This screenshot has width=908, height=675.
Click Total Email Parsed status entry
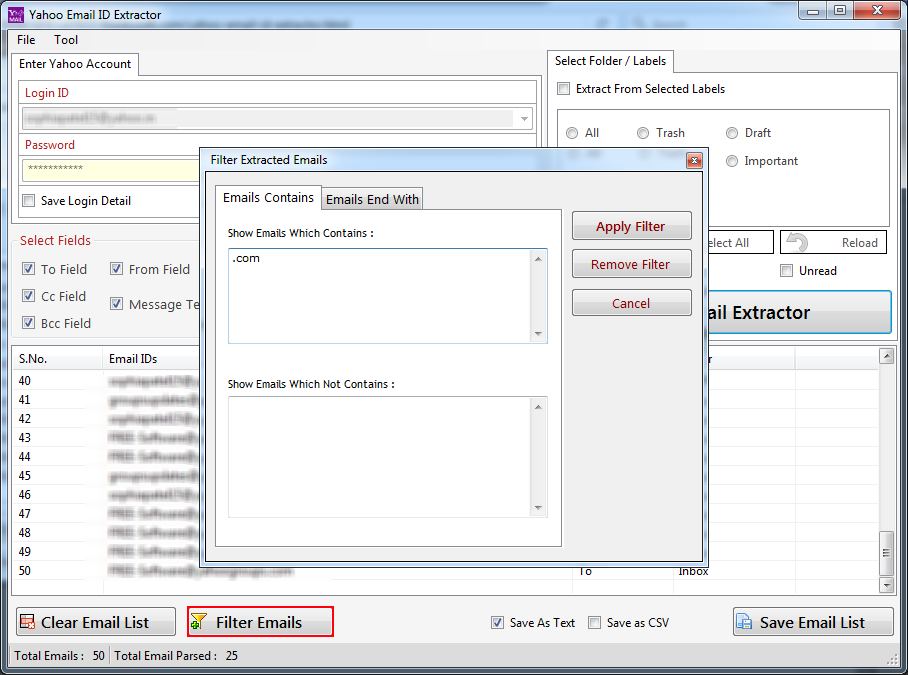coord(175,655)
